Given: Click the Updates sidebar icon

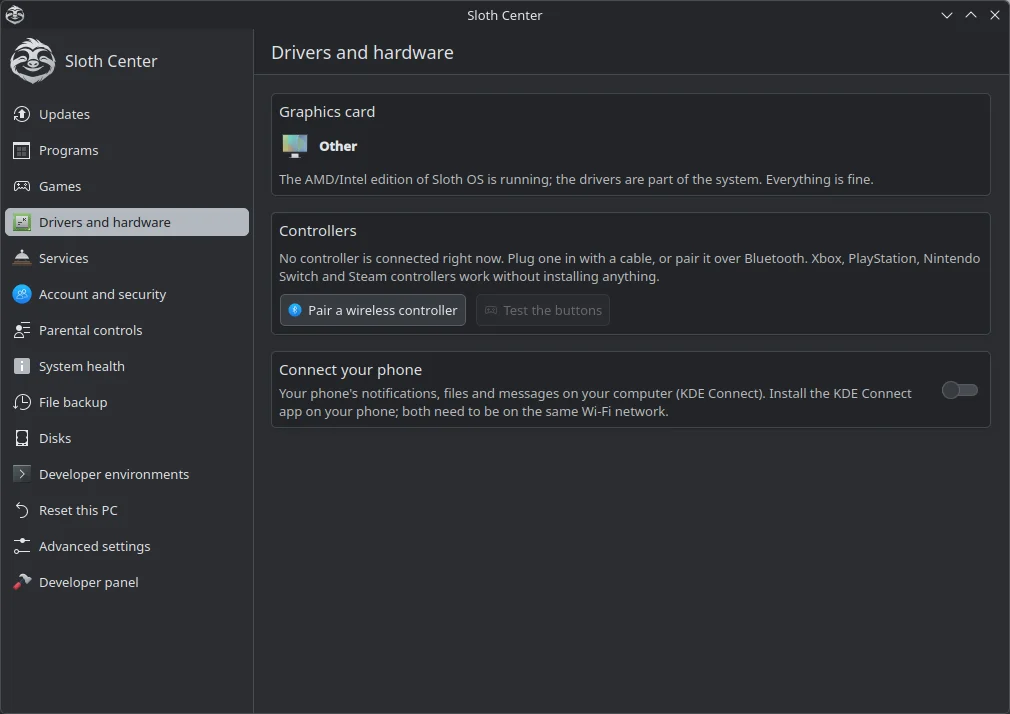Looking at the screenshot, I should point(21,114).
